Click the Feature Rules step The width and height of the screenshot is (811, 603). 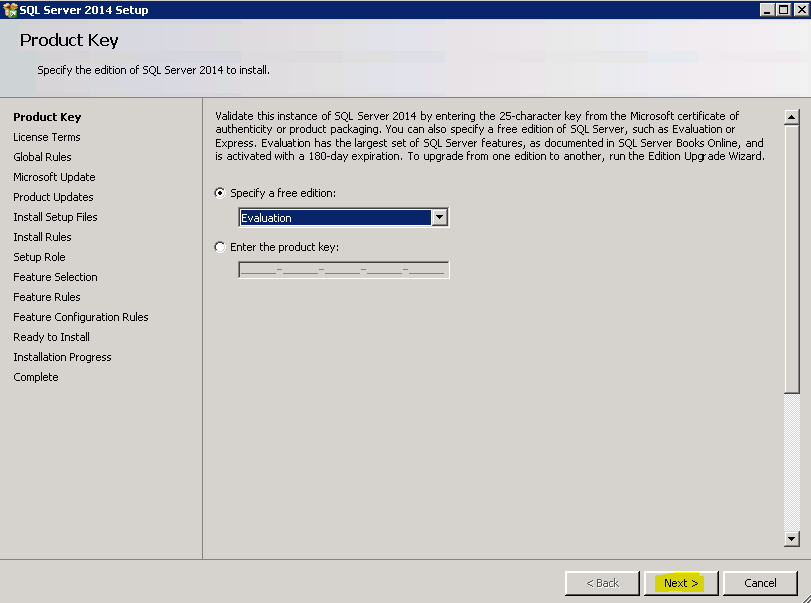[x=47, y=297]
